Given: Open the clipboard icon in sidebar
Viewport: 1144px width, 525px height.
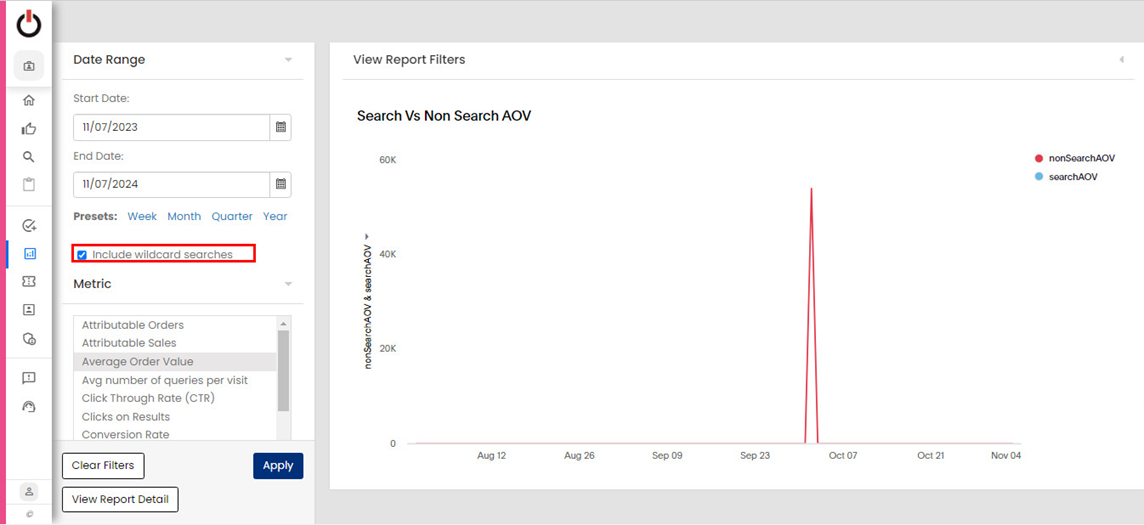Looking at the screenshot, I should (x=29, y=185).
